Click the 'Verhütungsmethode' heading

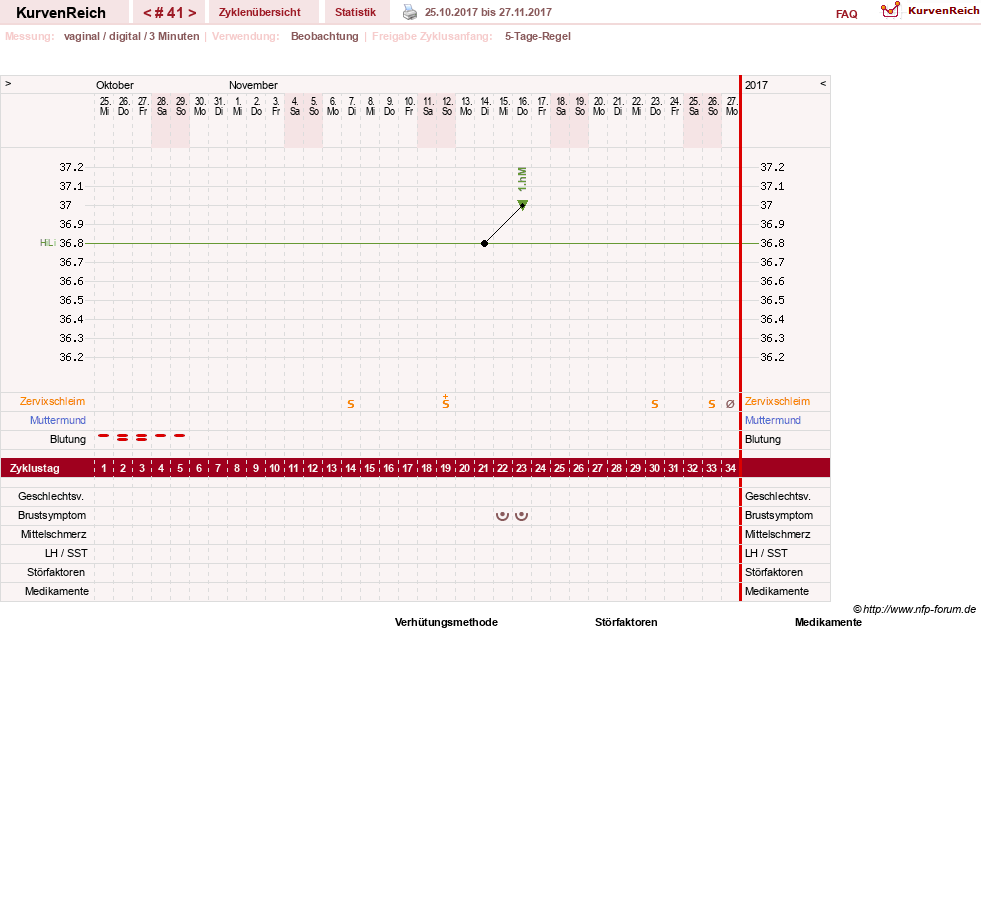click(x=446, y=623)
